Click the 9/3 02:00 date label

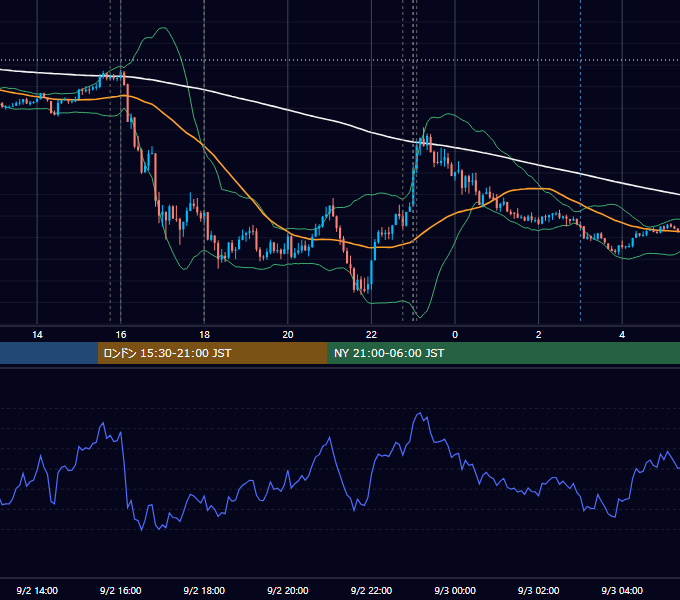coord(539,590)
